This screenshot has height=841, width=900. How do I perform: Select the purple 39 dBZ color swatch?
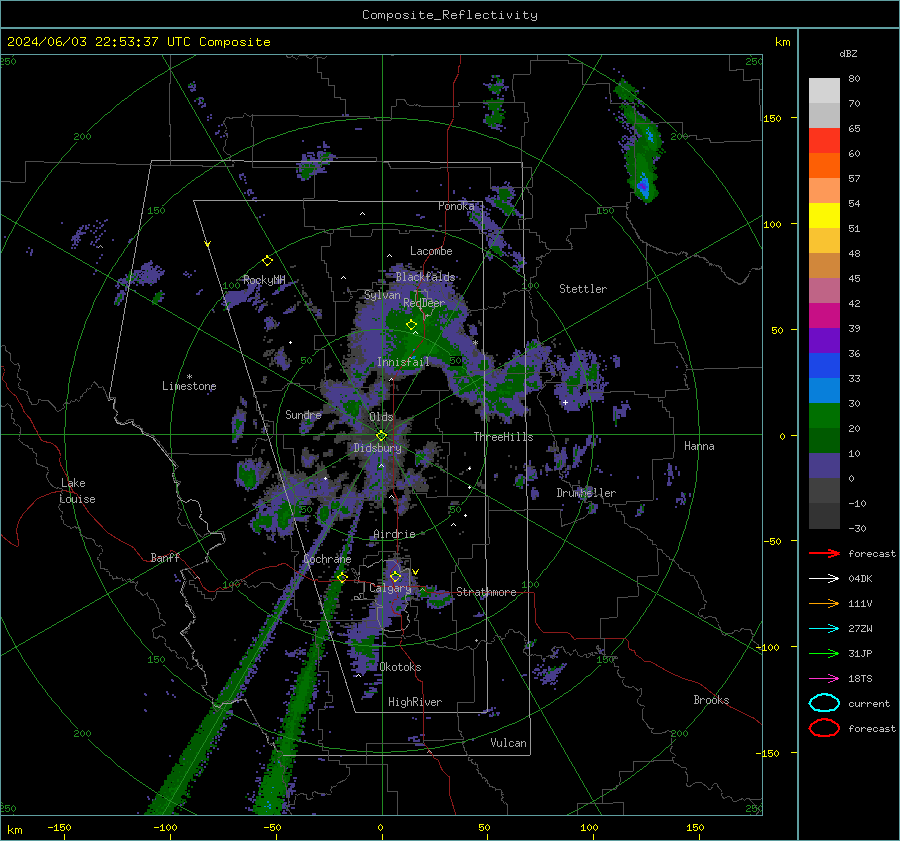point(824,340)
